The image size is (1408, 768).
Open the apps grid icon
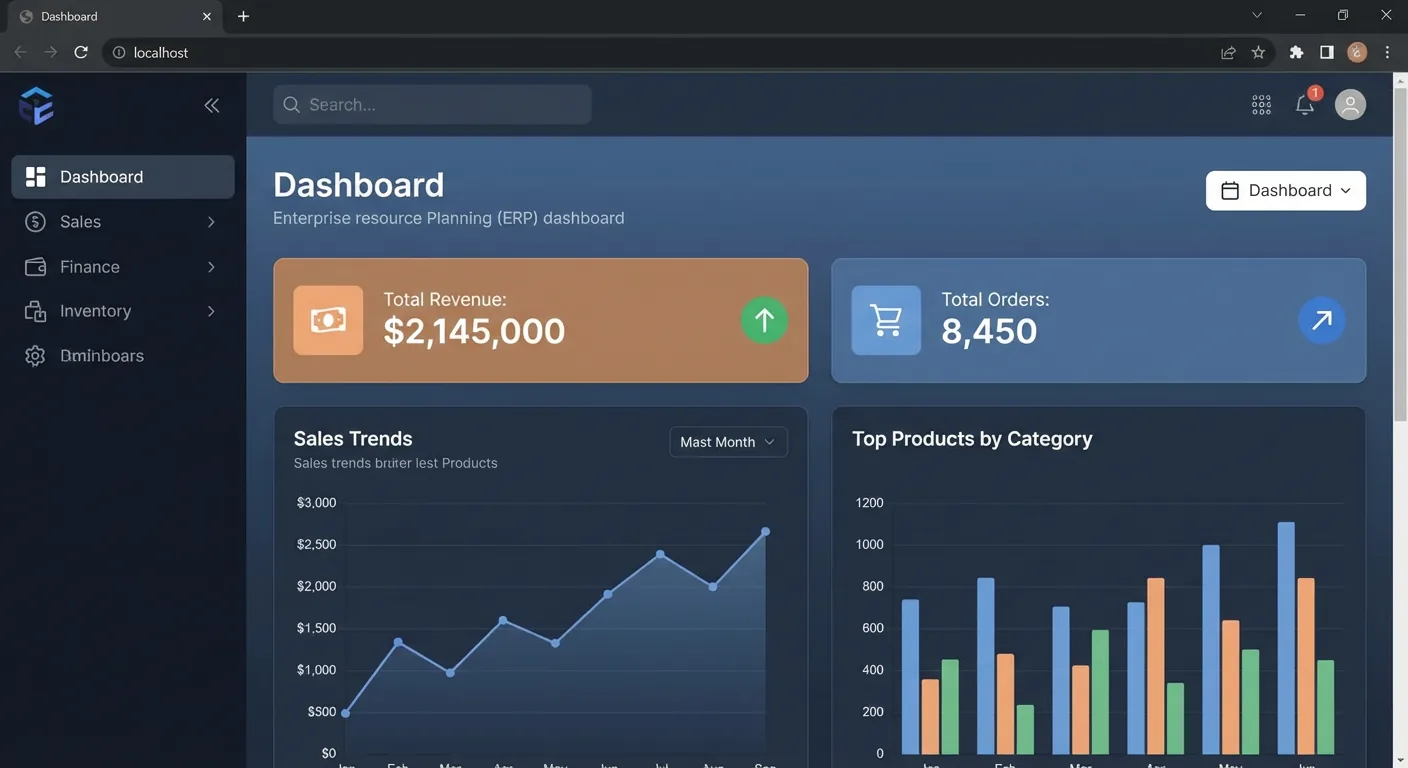pos(1261,105)
